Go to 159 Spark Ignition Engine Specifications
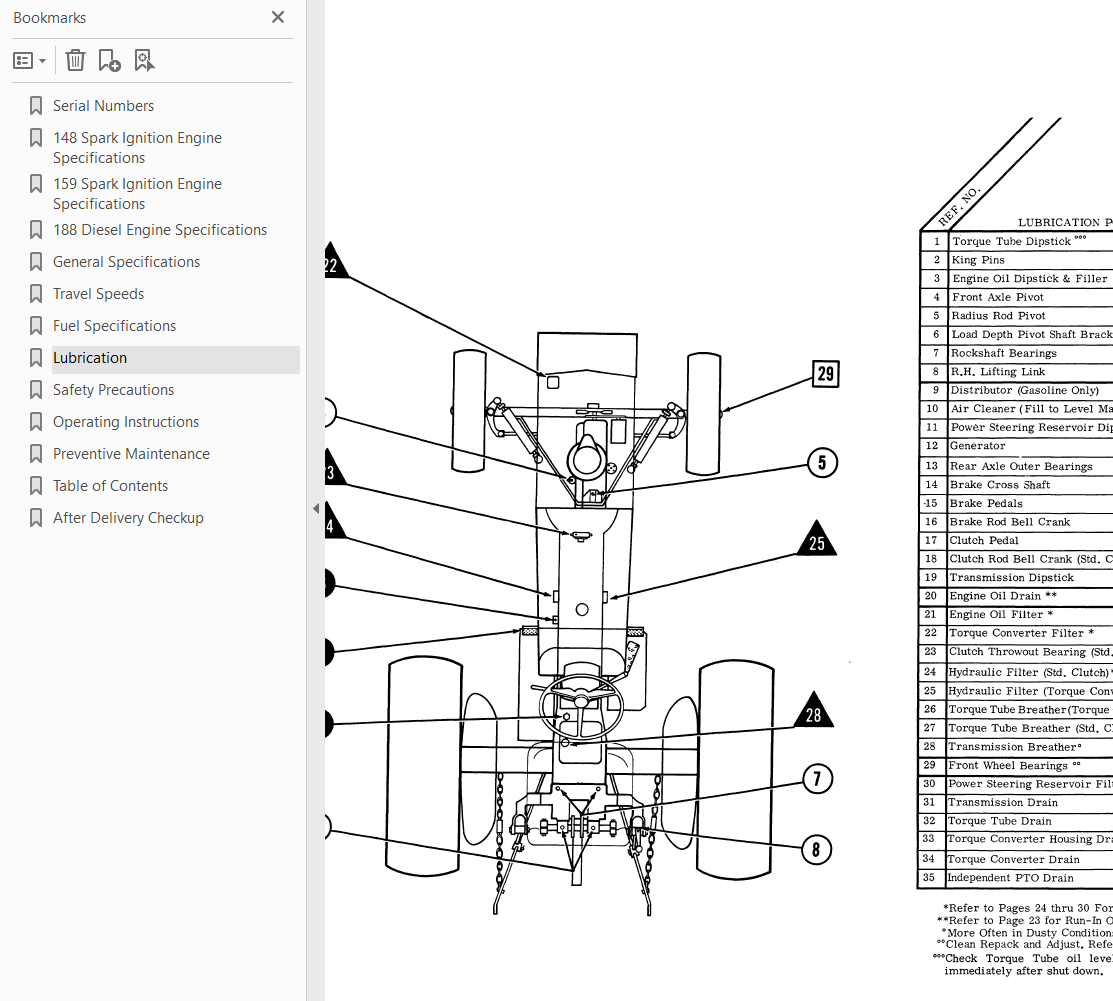This screenshot has height=1001, width=1113. coord(138,194)
